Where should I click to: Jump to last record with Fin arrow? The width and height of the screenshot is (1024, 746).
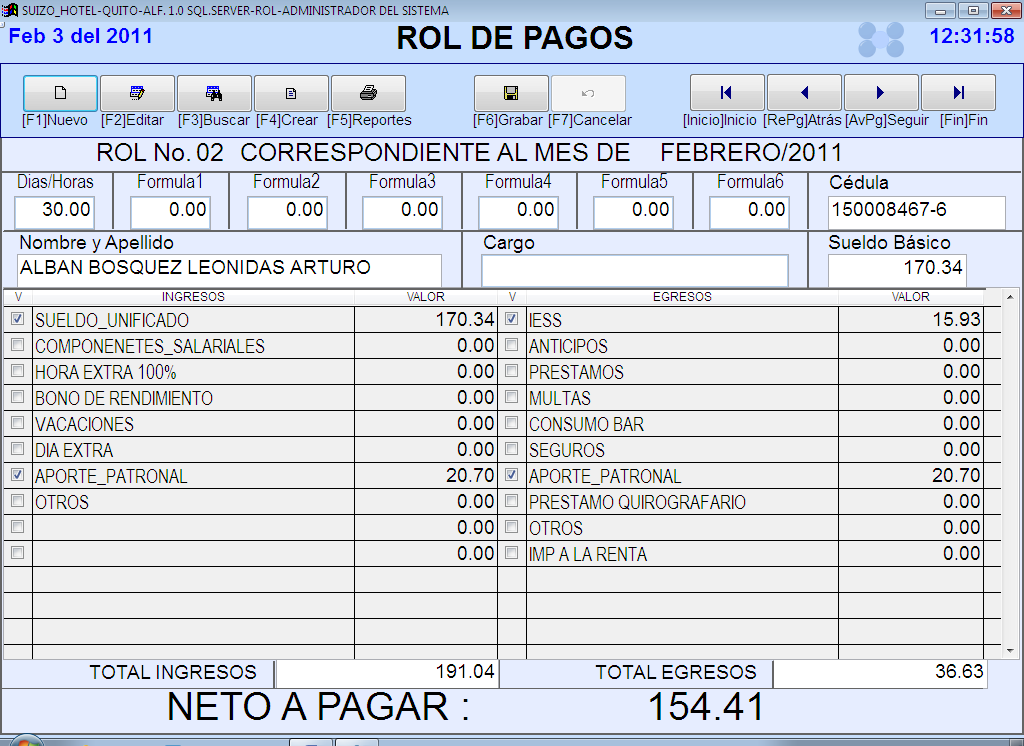coord(958,93)
